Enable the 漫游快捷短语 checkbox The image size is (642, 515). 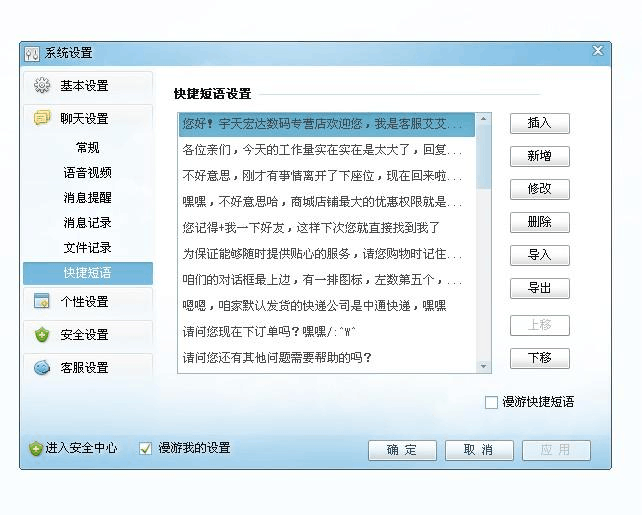[491, 402]
